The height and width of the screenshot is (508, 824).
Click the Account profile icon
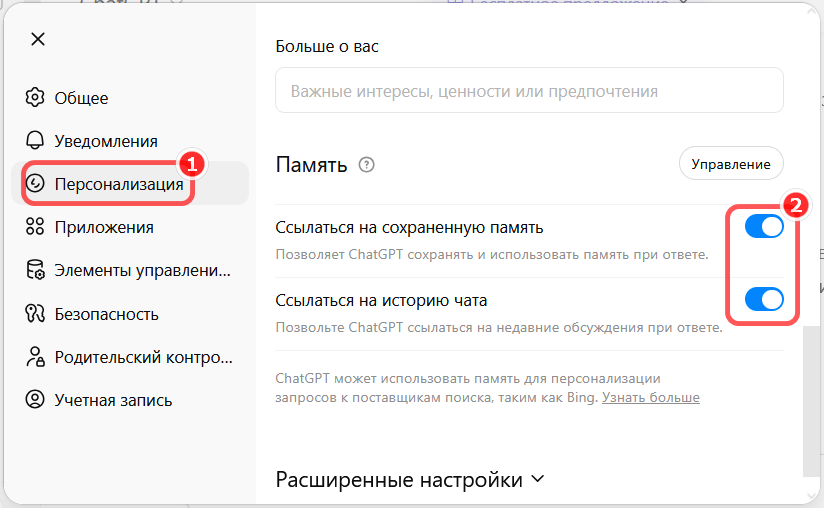[x=36, y=400]
